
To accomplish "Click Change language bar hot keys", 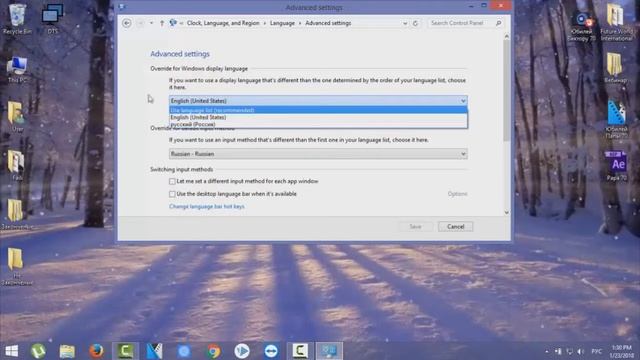I will 207,207.
